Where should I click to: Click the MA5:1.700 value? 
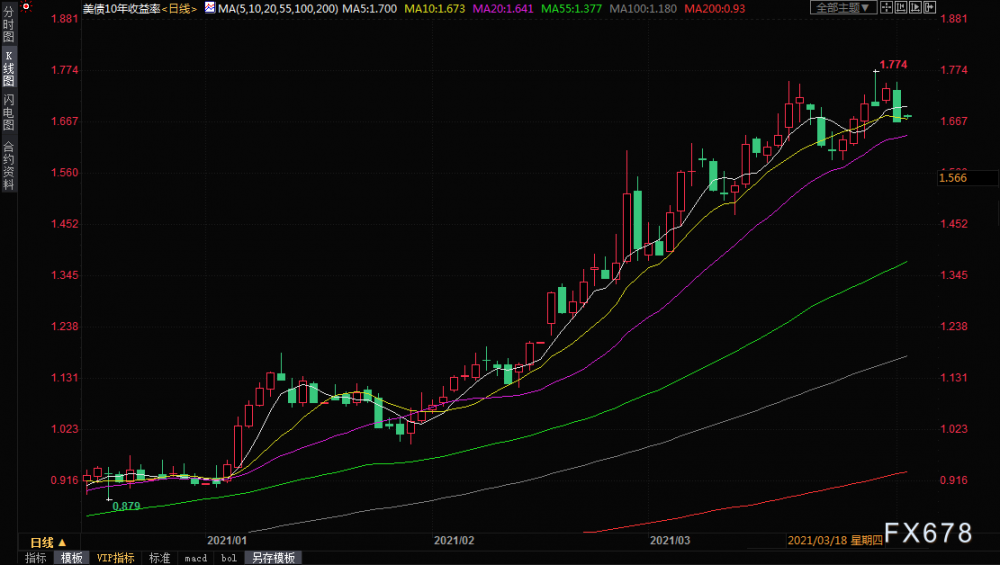click(370, 9)
